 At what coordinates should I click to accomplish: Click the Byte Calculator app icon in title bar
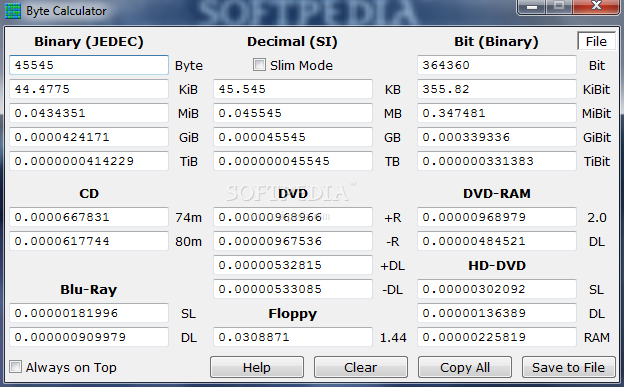[12, 11]
